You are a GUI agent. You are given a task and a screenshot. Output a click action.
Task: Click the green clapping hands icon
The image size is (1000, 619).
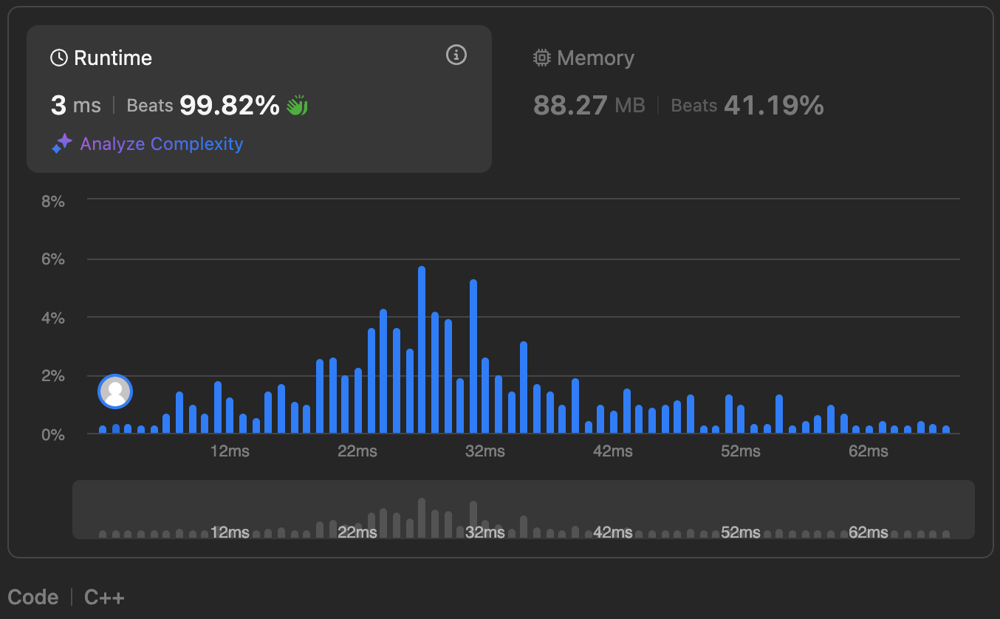point(297,105)
